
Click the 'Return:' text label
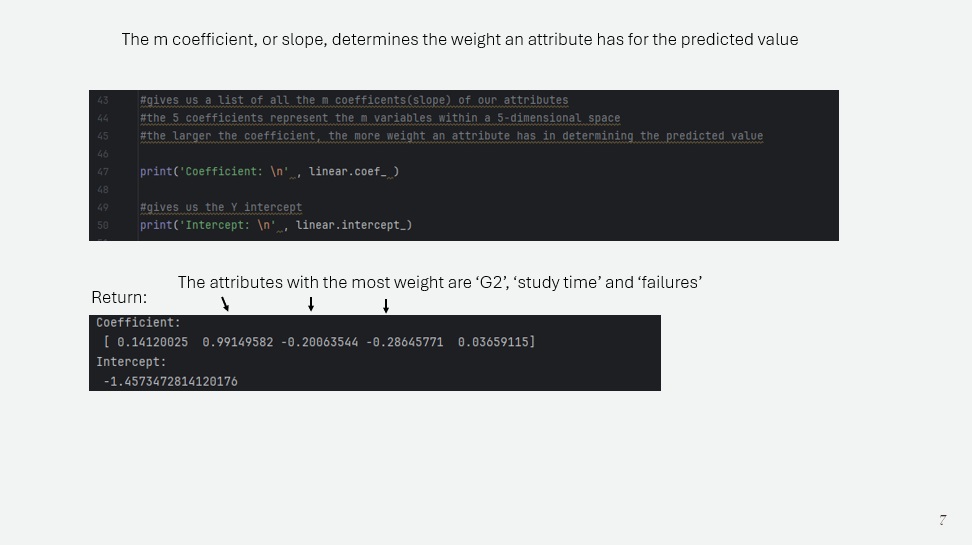119,298
